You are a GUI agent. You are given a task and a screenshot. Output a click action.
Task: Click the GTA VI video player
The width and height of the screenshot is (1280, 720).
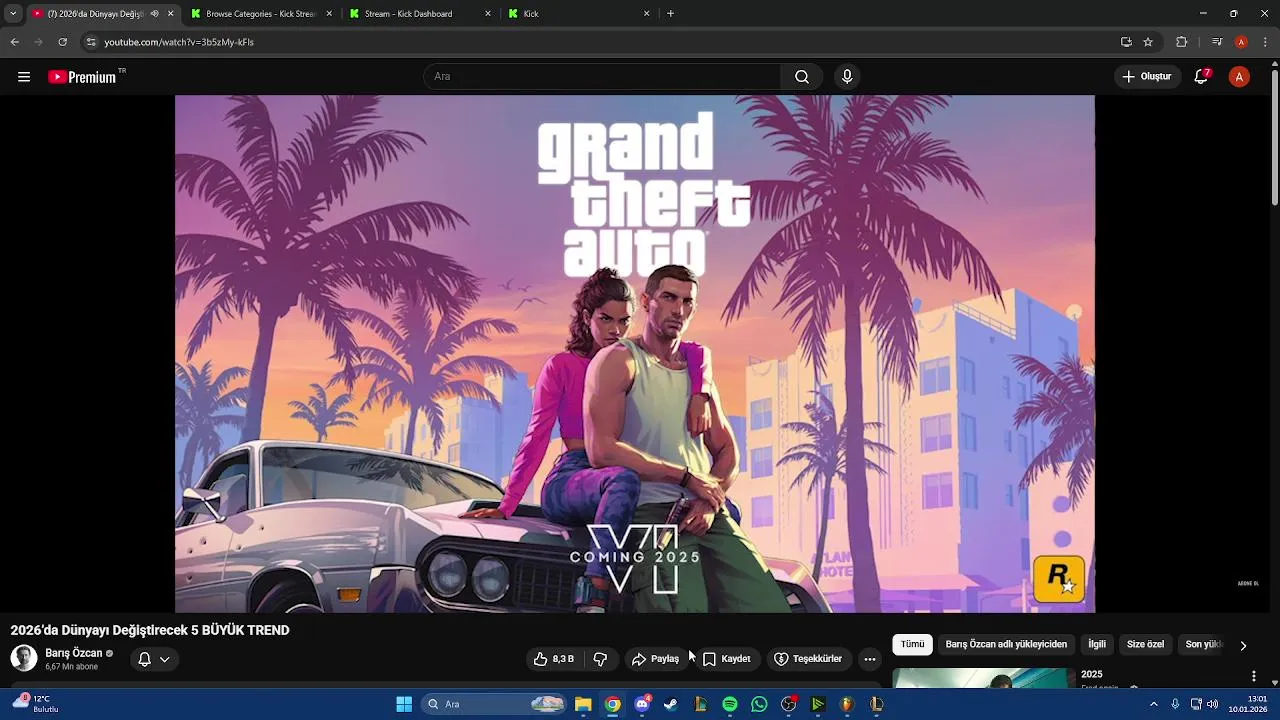point(635,354)
